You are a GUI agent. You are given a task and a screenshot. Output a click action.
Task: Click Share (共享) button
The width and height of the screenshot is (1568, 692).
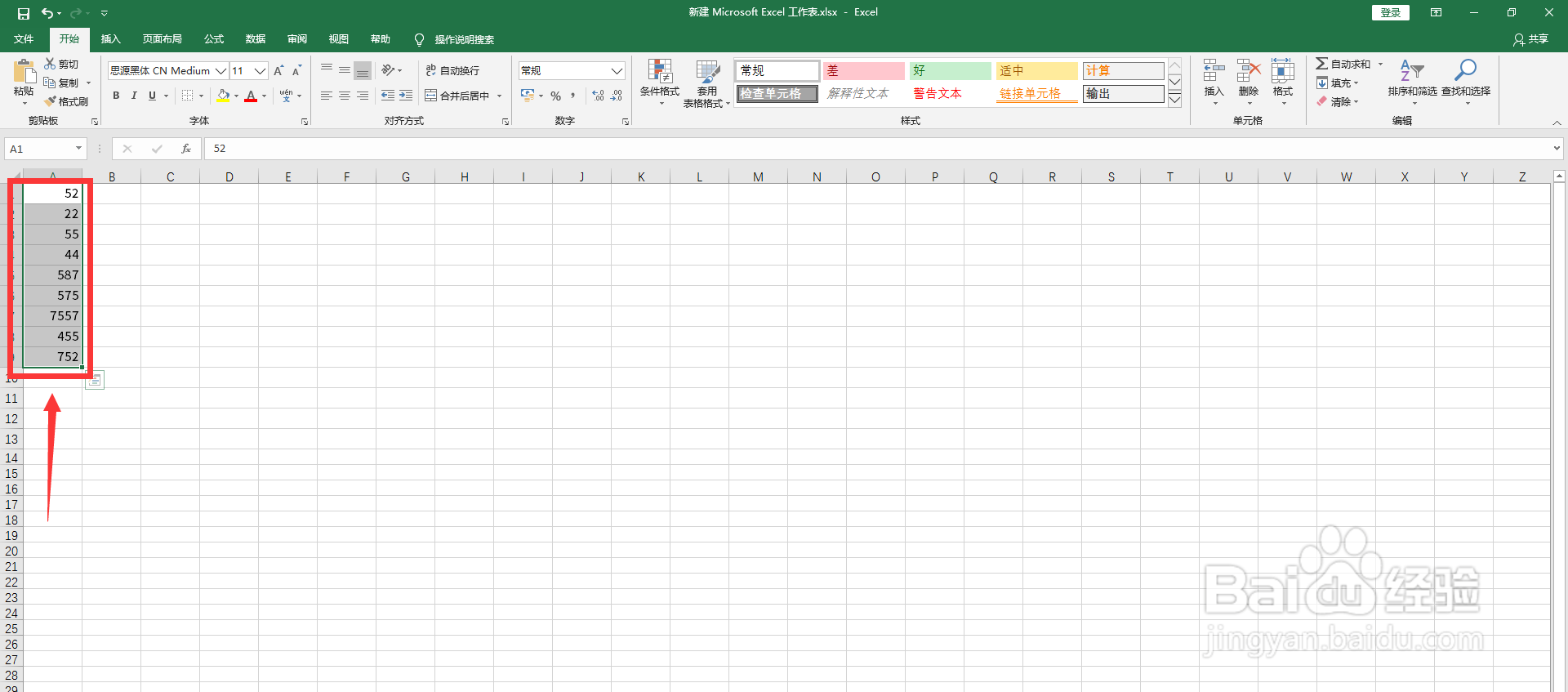(x=1531, y=39)
